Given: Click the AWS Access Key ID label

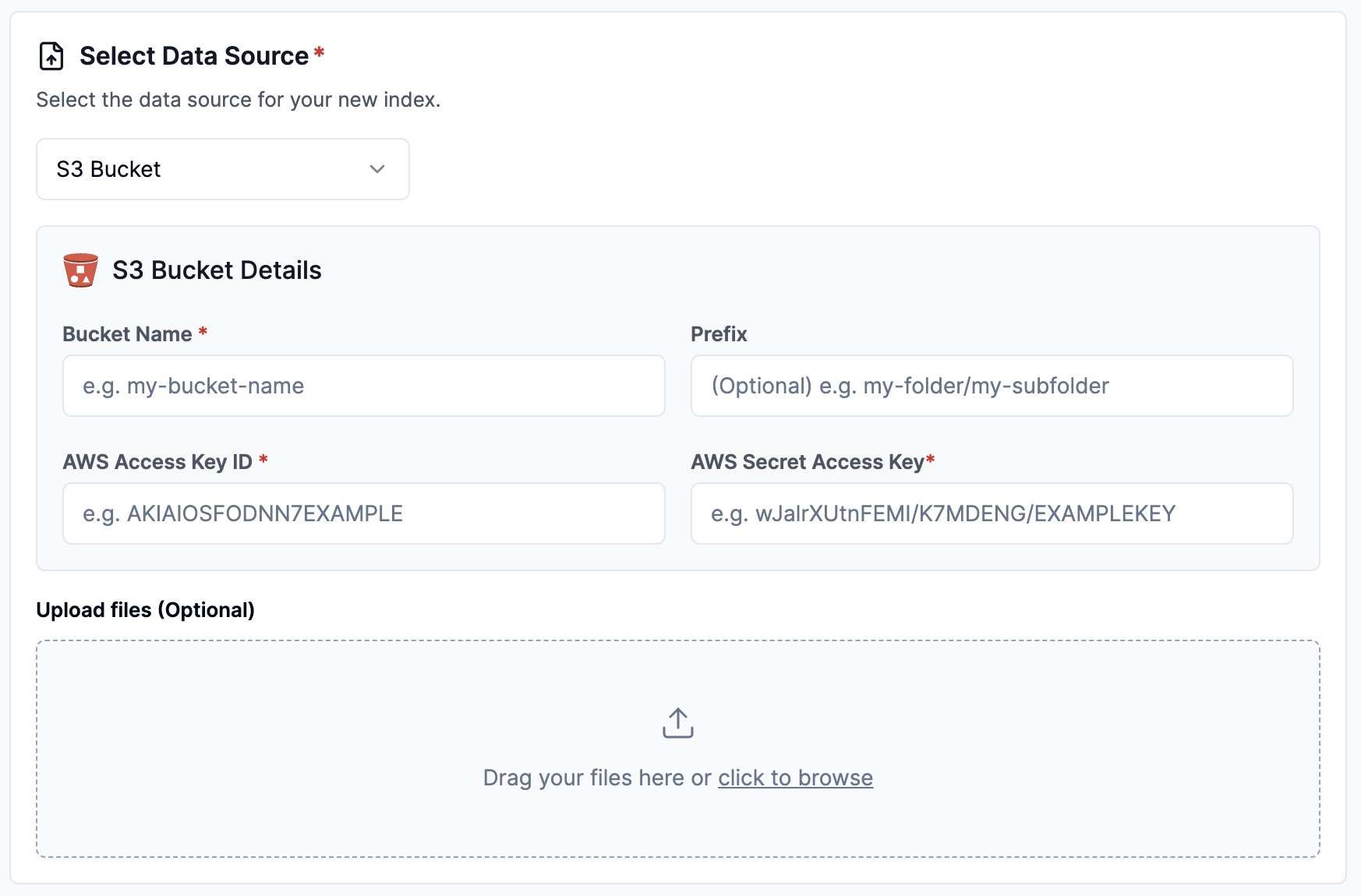Looking at the screenshot, I should pos(157,462).
